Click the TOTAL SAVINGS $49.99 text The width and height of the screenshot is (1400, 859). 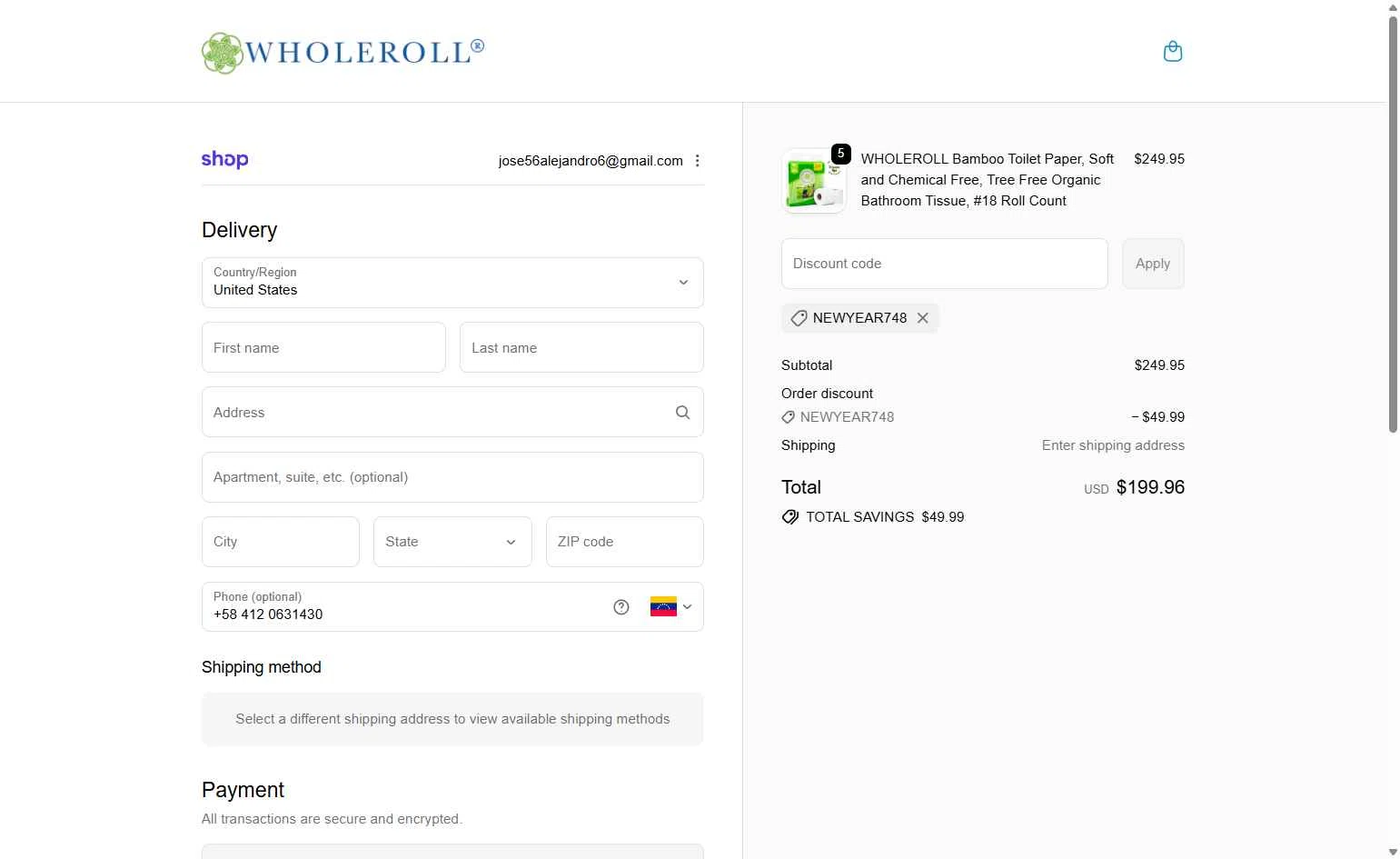[x=885, y=517]
